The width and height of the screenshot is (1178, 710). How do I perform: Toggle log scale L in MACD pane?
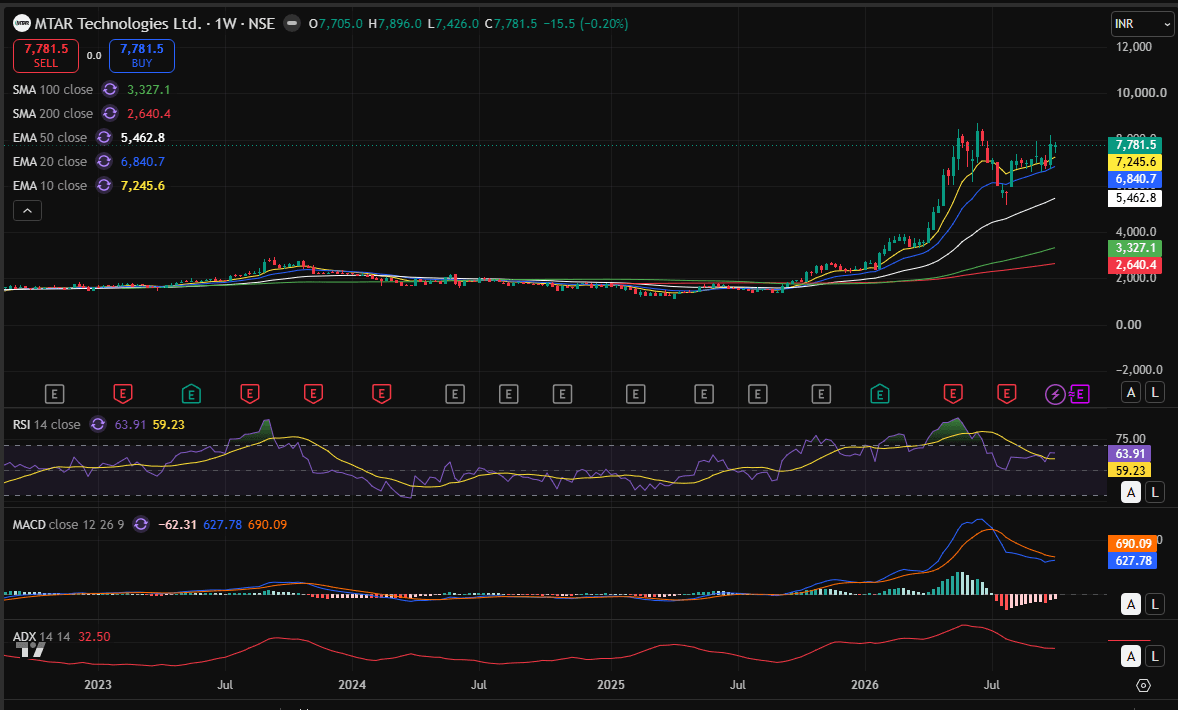(x=1155, y=604)
